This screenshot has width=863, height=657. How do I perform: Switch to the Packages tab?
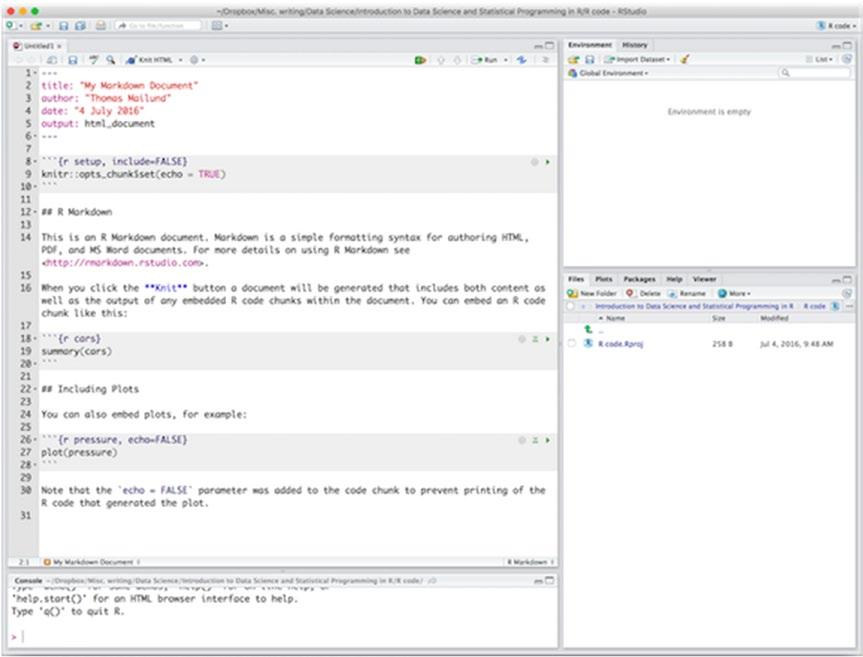point(639,280)
